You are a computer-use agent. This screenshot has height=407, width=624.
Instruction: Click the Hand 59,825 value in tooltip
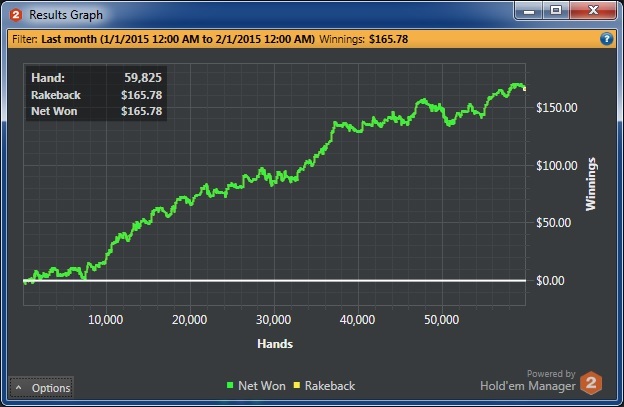(x=143, y=77)
